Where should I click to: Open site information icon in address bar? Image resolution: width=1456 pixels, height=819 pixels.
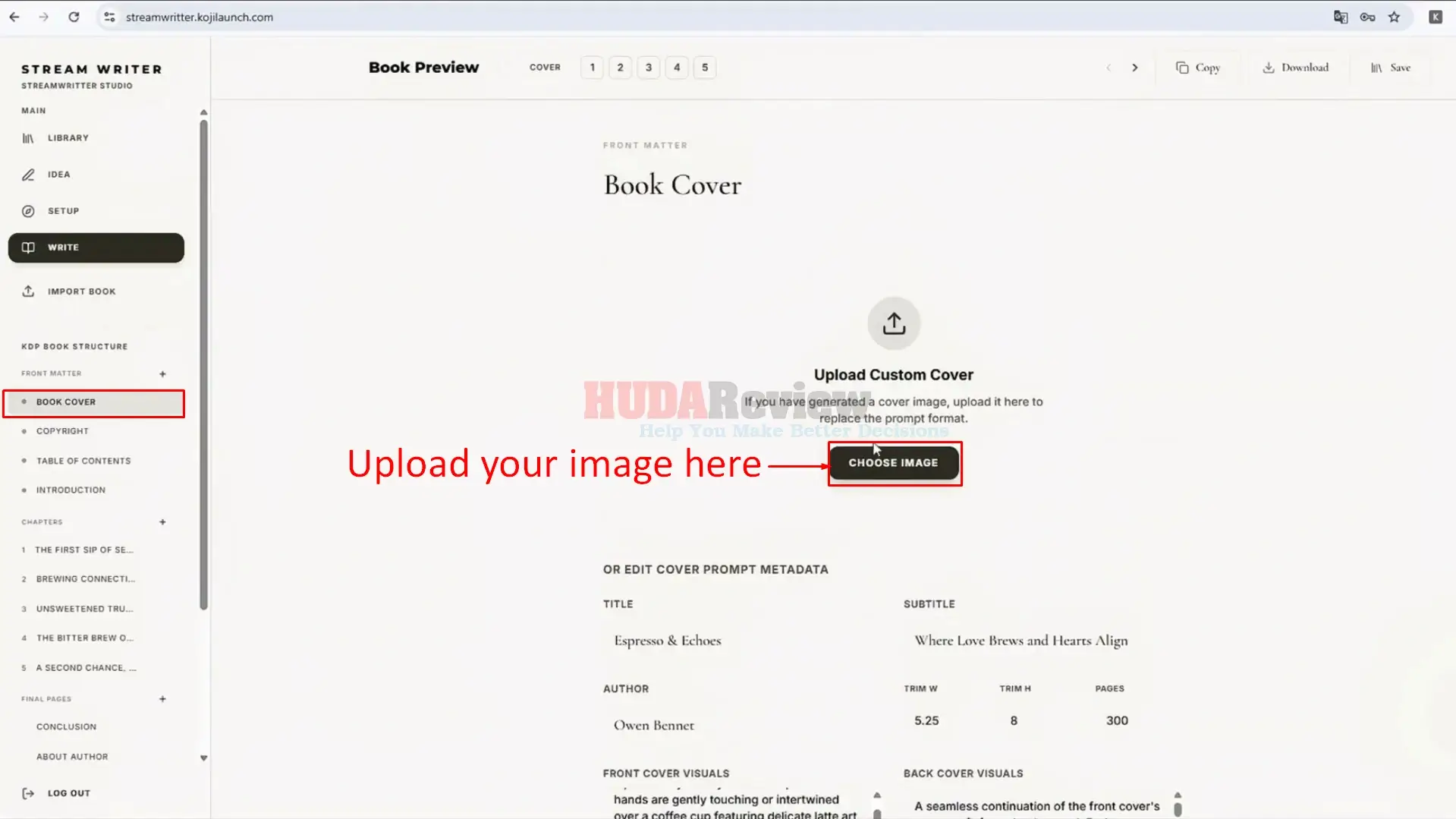click(x=109, y=17)
